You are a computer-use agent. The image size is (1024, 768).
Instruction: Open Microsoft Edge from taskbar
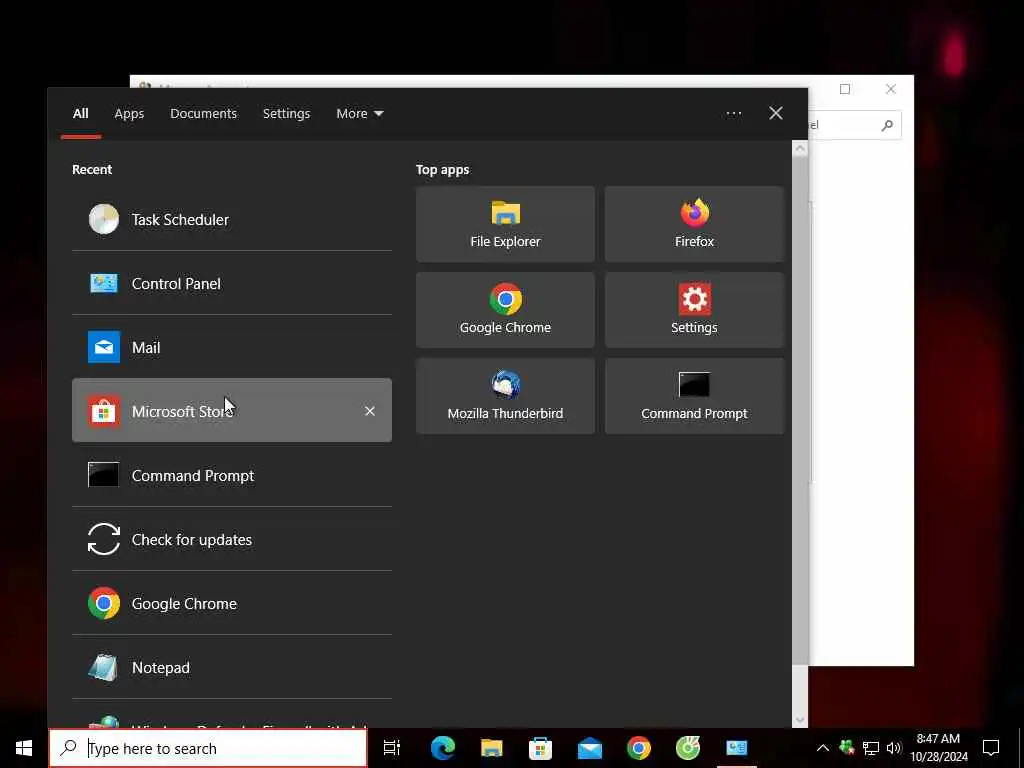click(x=443, y=748)
